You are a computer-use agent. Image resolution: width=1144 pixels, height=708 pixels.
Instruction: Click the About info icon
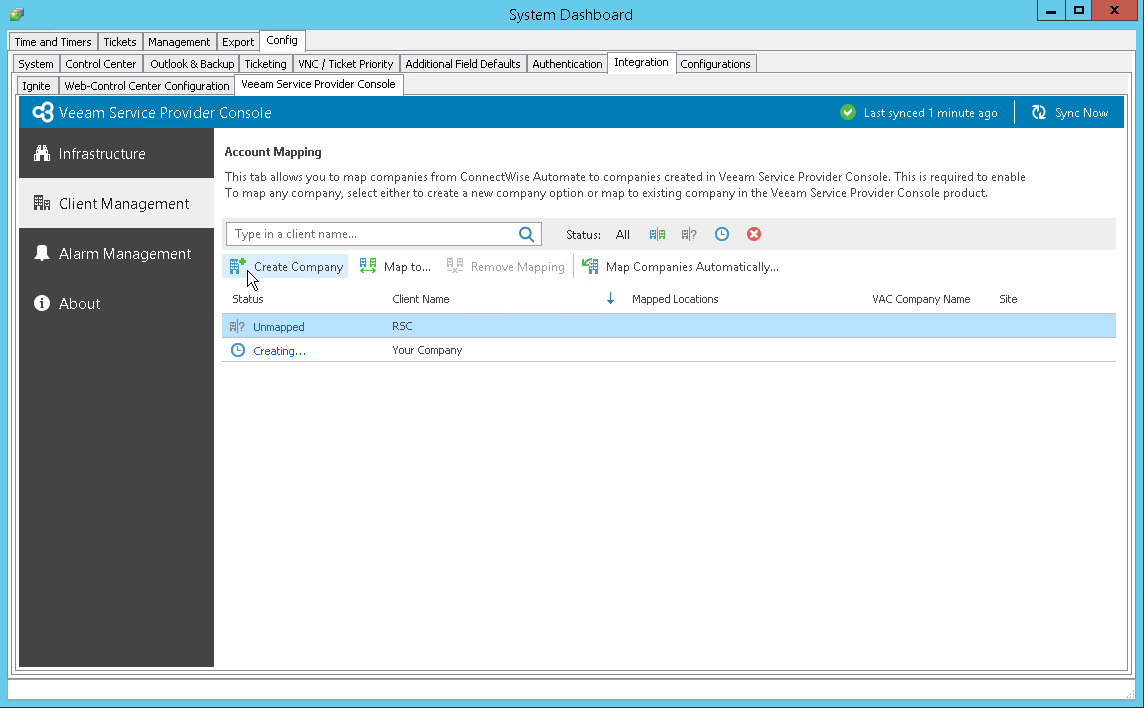coord(42,303)
